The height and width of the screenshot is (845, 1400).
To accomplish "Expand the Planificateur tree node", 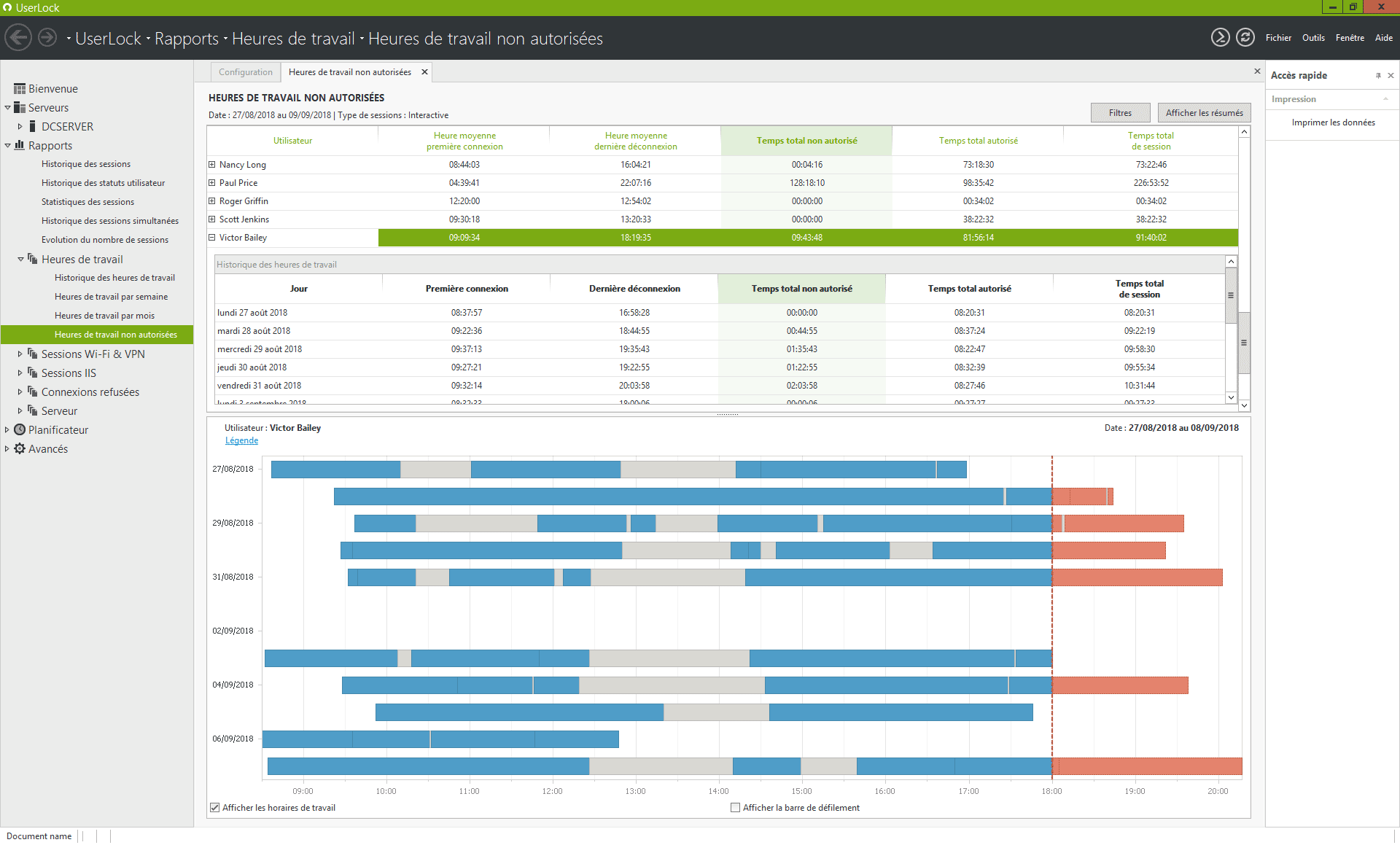I will tap(7, 430).
